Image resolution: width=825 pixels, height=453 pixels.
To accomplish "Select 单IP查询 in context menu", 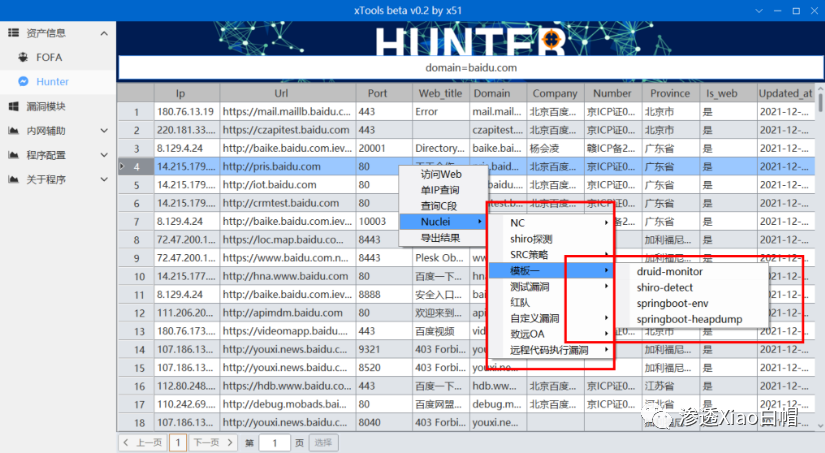I will (441, 190).
